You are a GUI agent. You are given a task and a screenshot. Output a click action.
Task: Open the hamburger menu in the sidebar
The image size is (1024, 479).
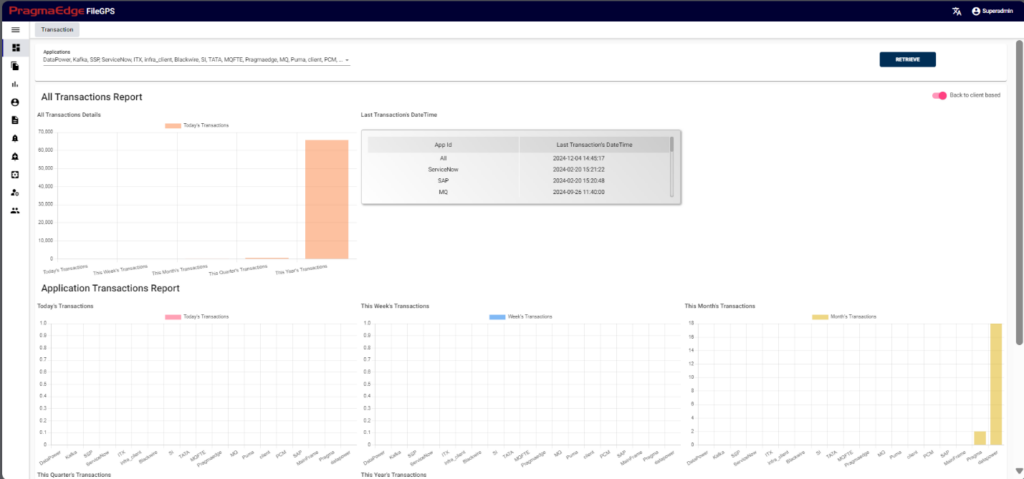point(15,30)
